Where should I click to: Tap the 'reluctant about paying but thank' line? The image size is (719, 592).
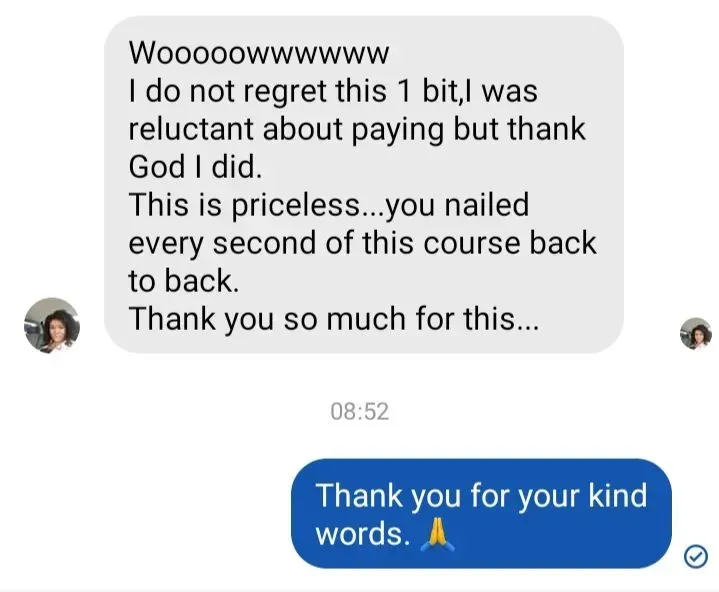(357, 129)
